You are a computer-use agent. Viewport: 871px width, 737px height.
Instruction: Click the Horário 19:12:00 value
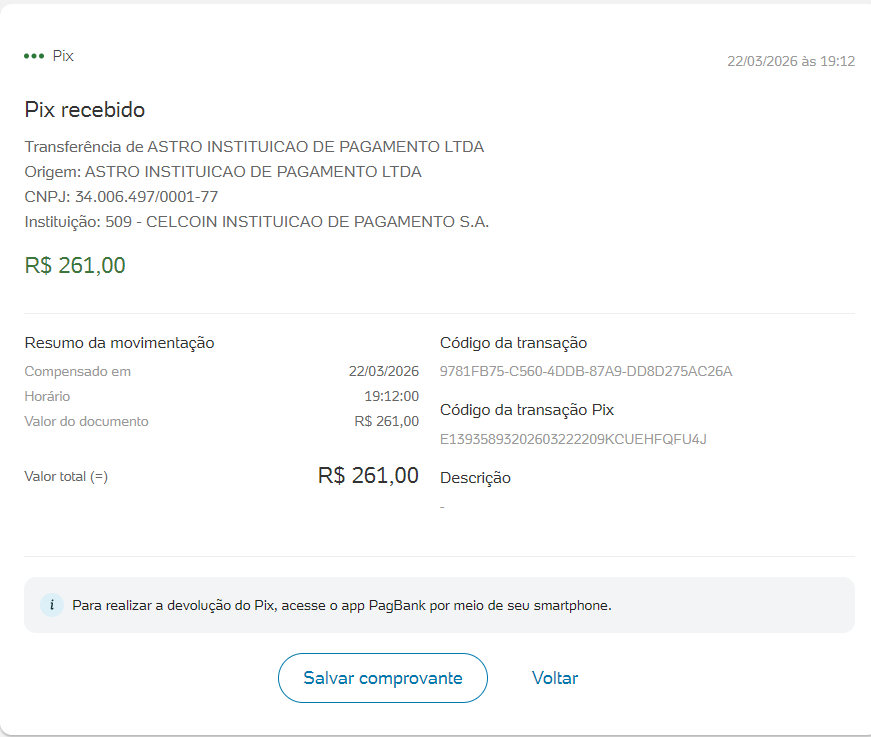click(x=391, y=397)
